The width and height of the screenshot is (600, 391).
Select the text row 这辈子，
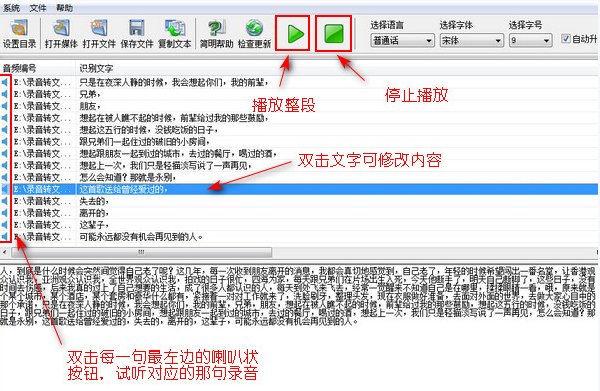[94, 225]
